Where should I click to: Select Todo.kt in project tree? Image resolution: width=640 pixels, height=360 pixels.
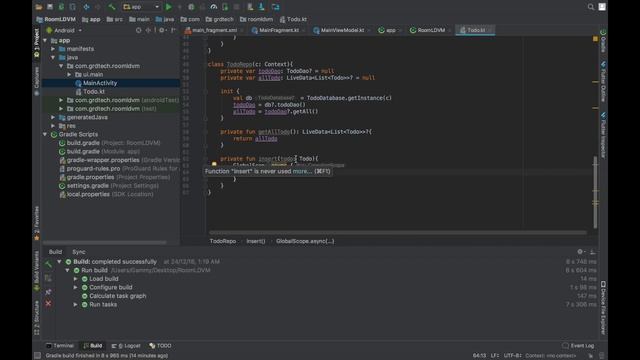click(94, 92)
